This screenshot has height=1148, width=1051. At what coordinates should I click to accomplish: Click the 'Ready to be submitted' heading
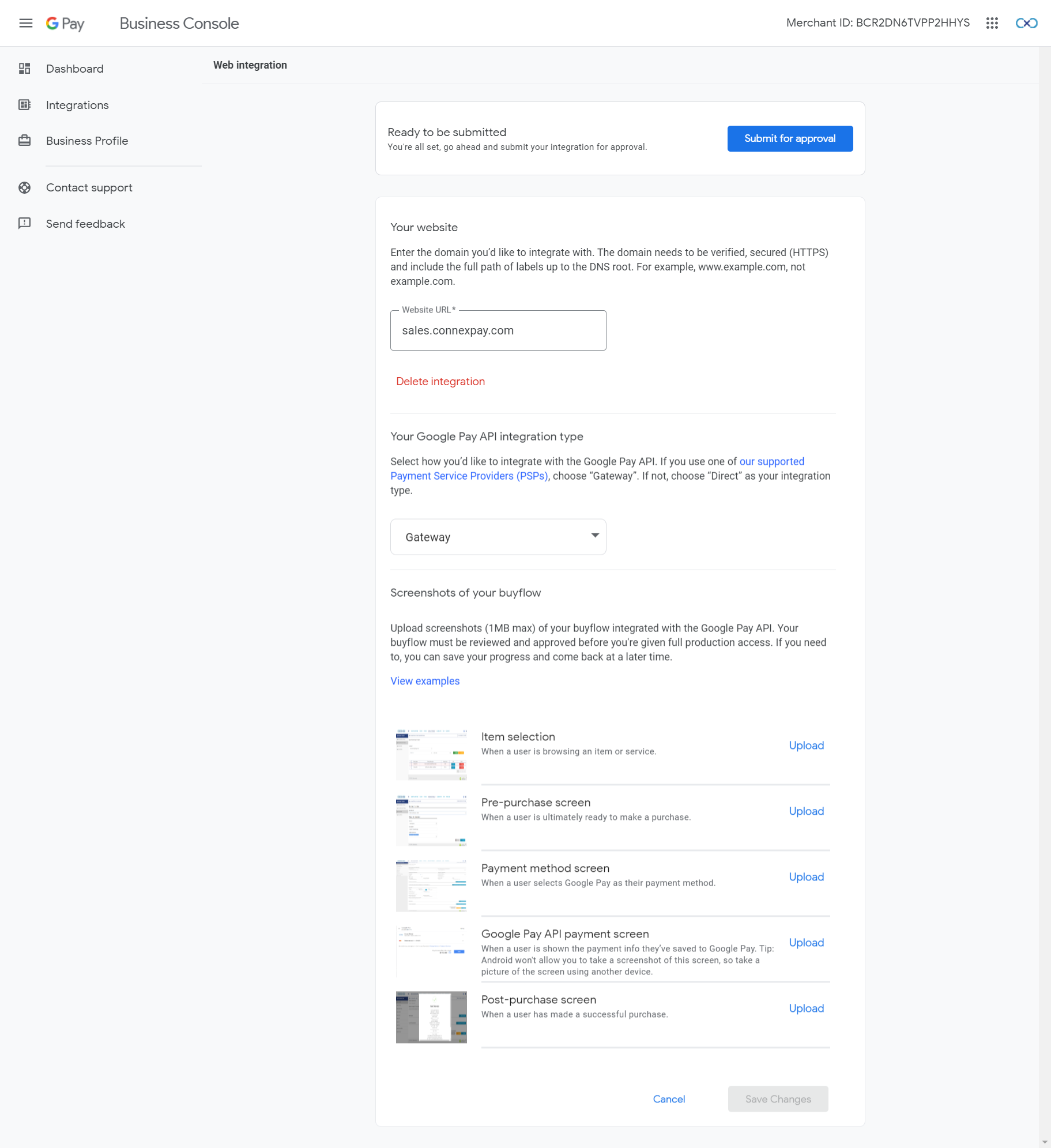447,132
